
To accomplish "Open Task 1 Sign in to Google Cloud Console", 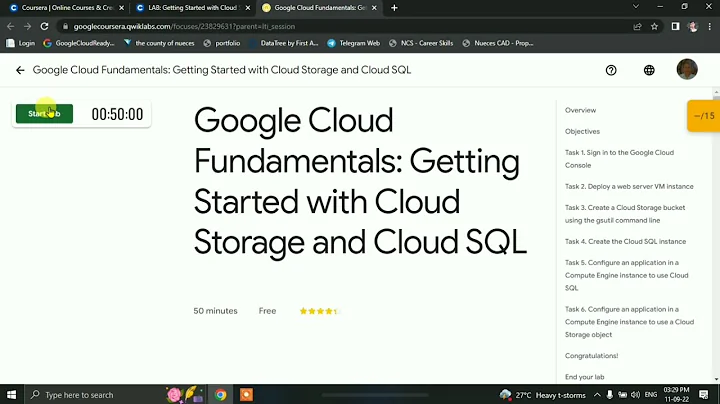I will coord(619,159).
